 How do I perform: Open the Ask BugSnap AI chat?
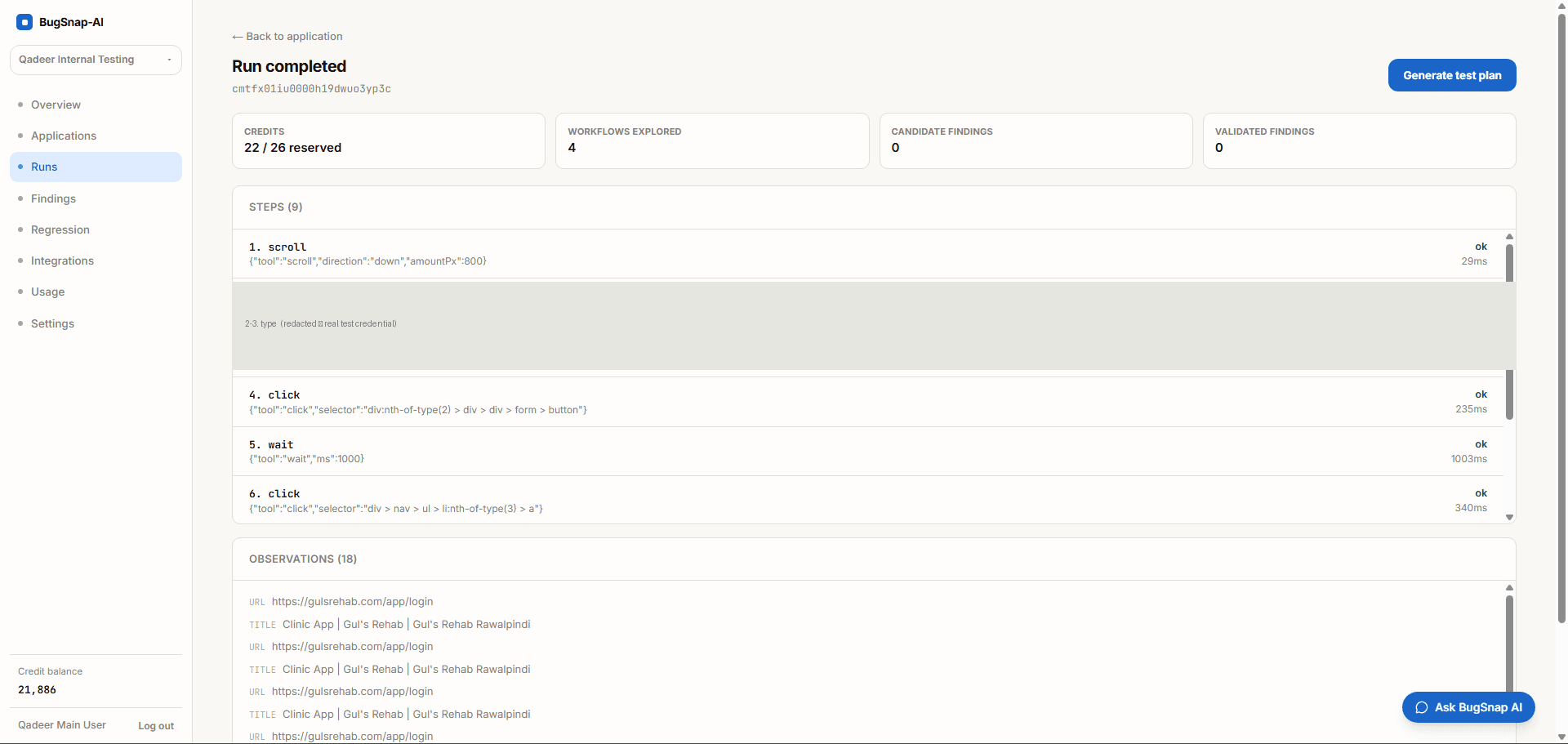pos(1468,707)
